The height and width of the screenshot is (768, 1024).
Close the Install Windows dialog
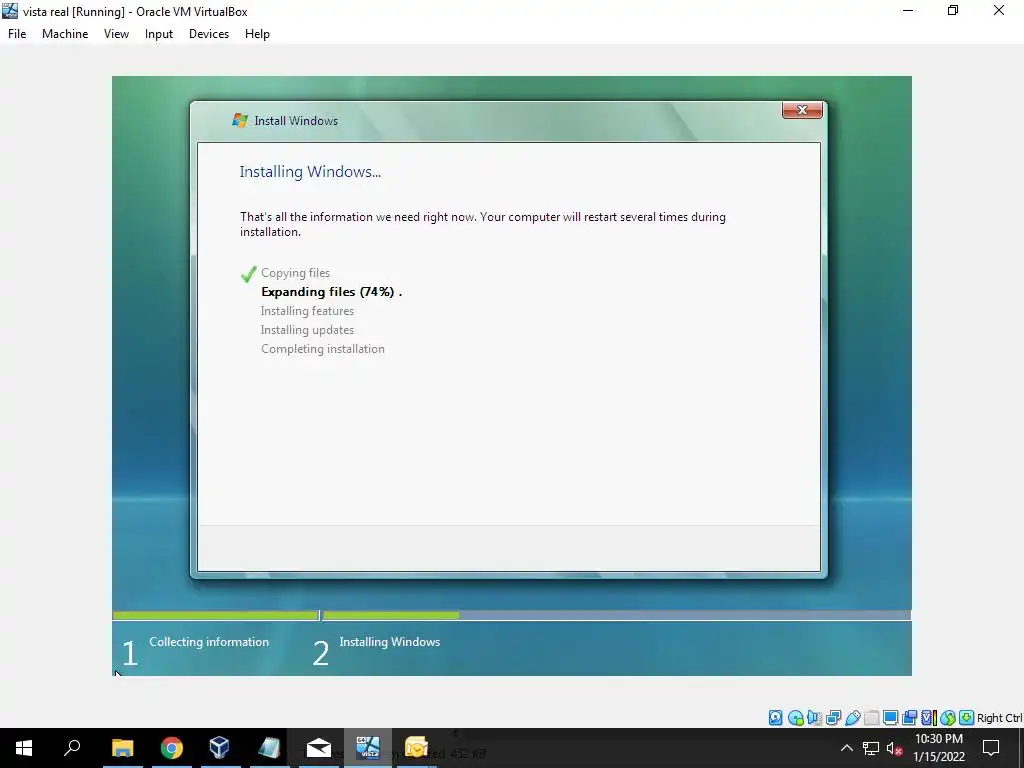802,110
